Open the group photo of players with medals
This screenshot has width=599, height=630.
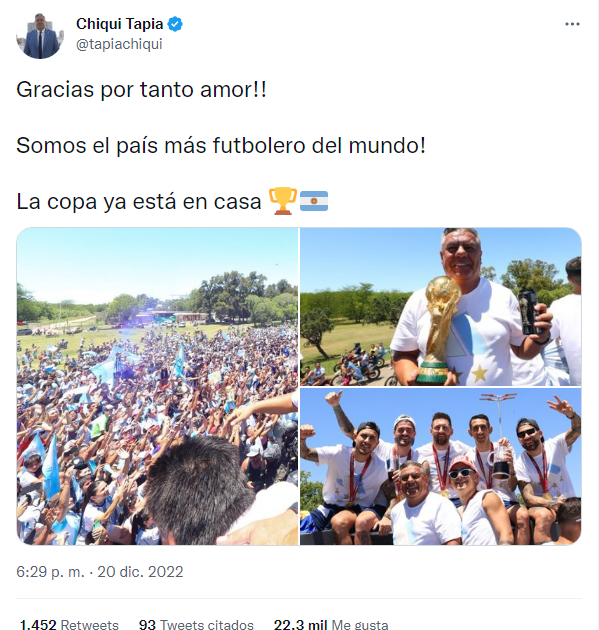(x=441, y=466)
